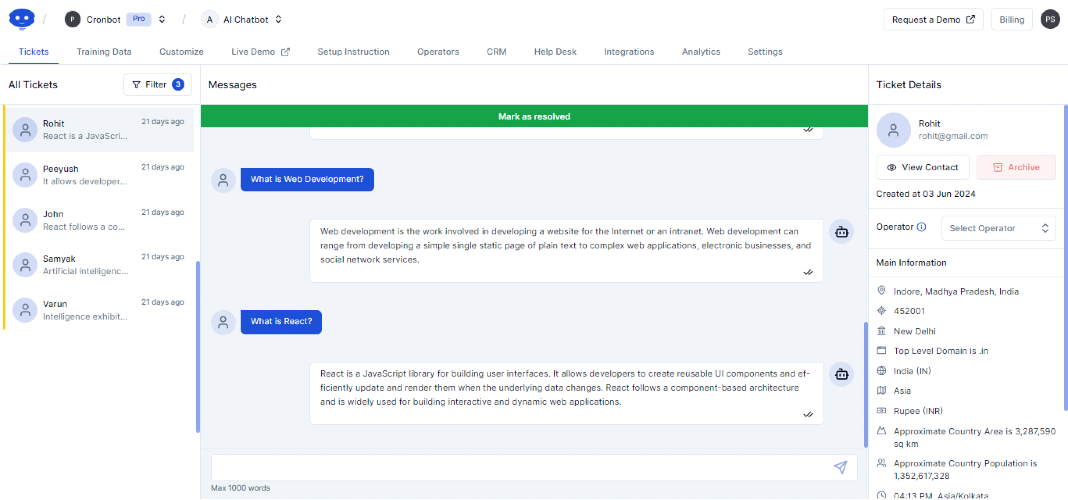Click bot icon beside React answer
This screenshot has height=500, width=1068.
coord(842,374)
